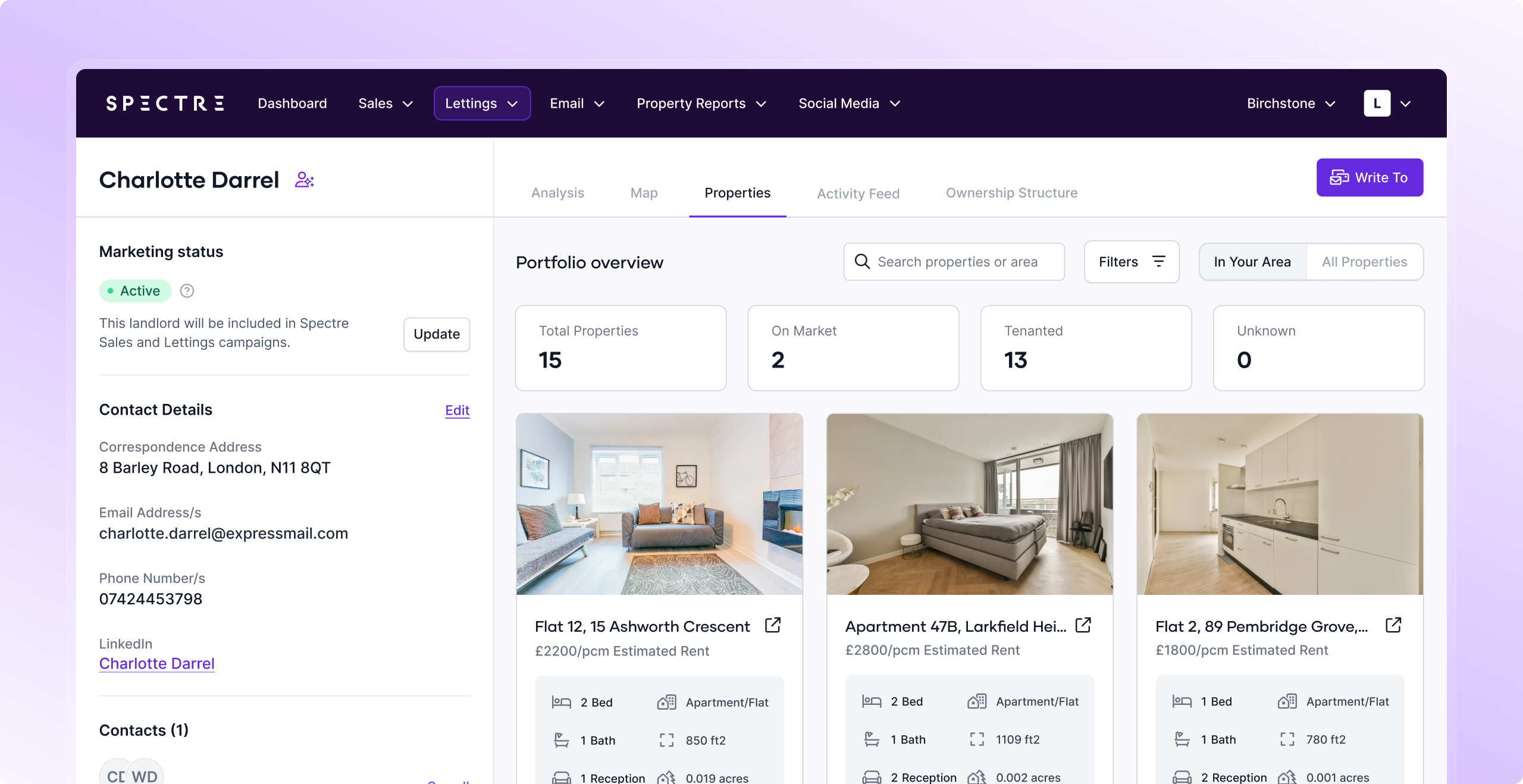
Task: Click the Active status badge
Action: click(135, 291)
